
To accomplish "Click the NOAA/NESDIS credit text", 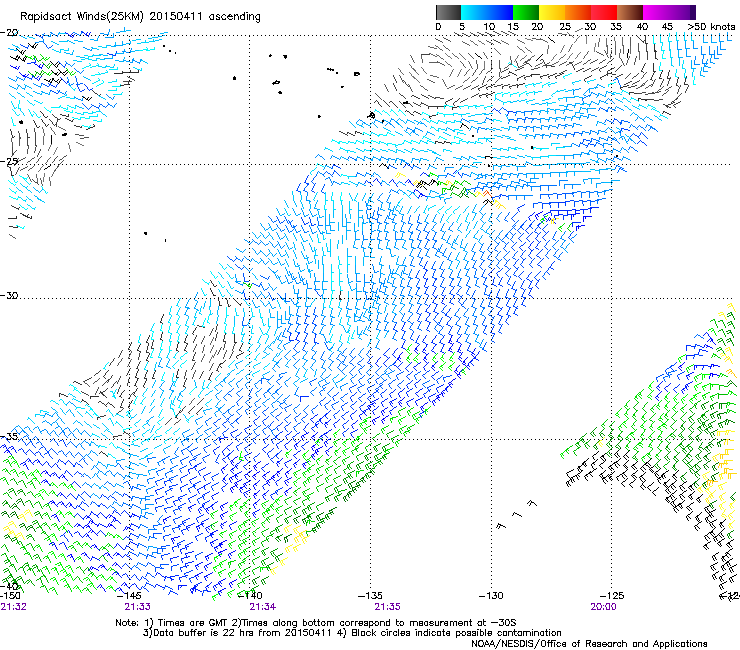I will pos(589,644).
